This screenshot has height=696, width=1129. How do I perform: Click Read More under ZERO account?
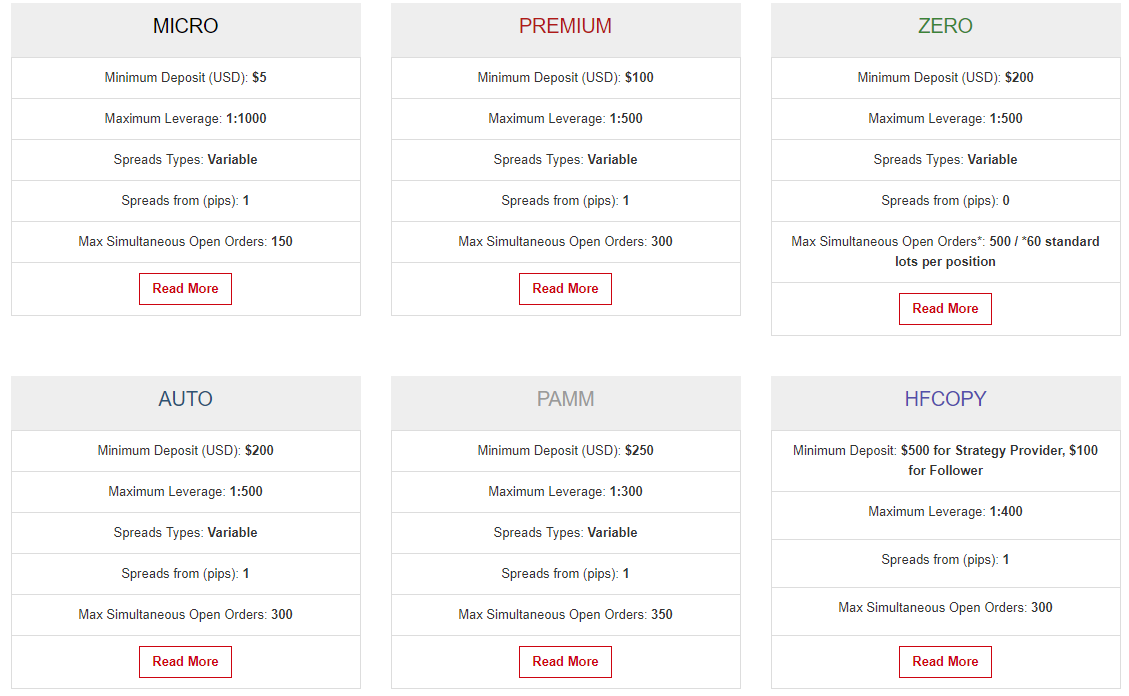point(945,309)
